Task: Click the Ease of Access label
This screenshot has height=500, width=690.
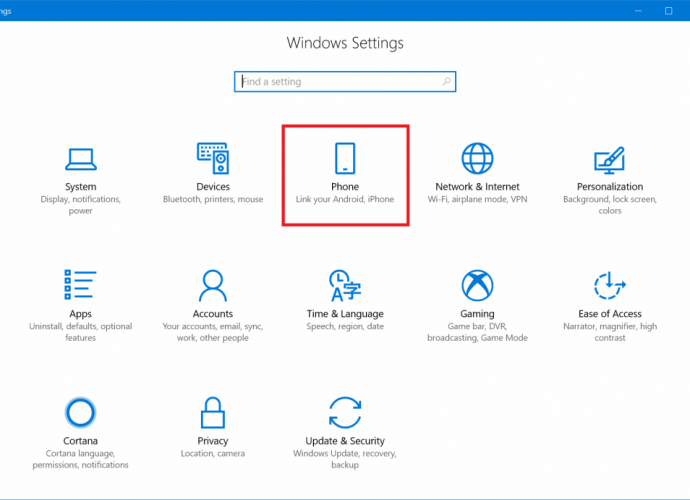Action: 610,314
